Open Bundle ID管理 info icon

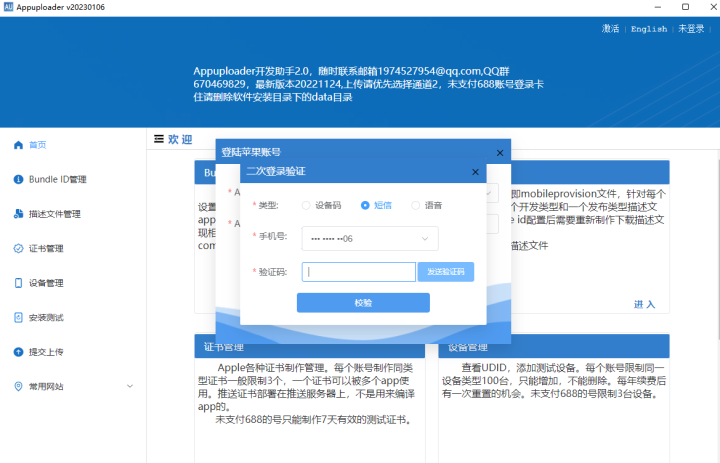(18, 180)
